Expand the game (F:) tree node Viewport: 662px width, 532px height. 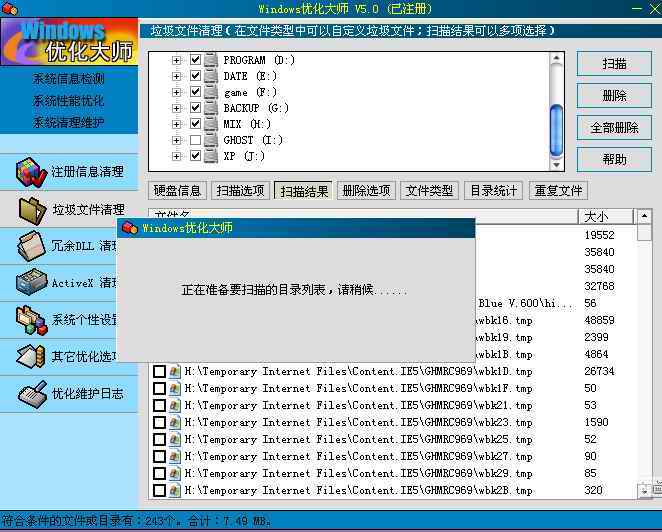[x=176, y=92]
